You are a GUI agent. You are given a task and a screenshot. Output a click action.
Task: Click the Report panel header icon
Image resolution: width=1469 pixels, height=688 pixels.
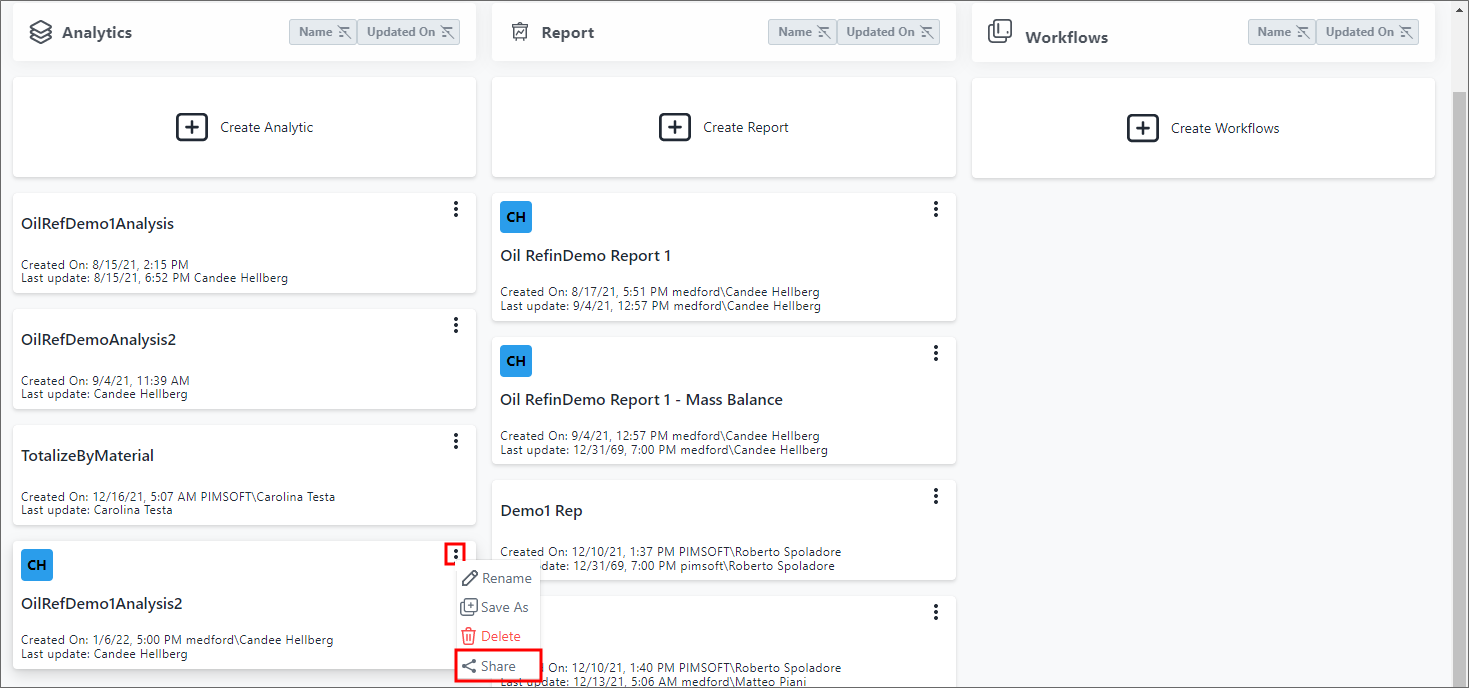(x=519, y=32)
